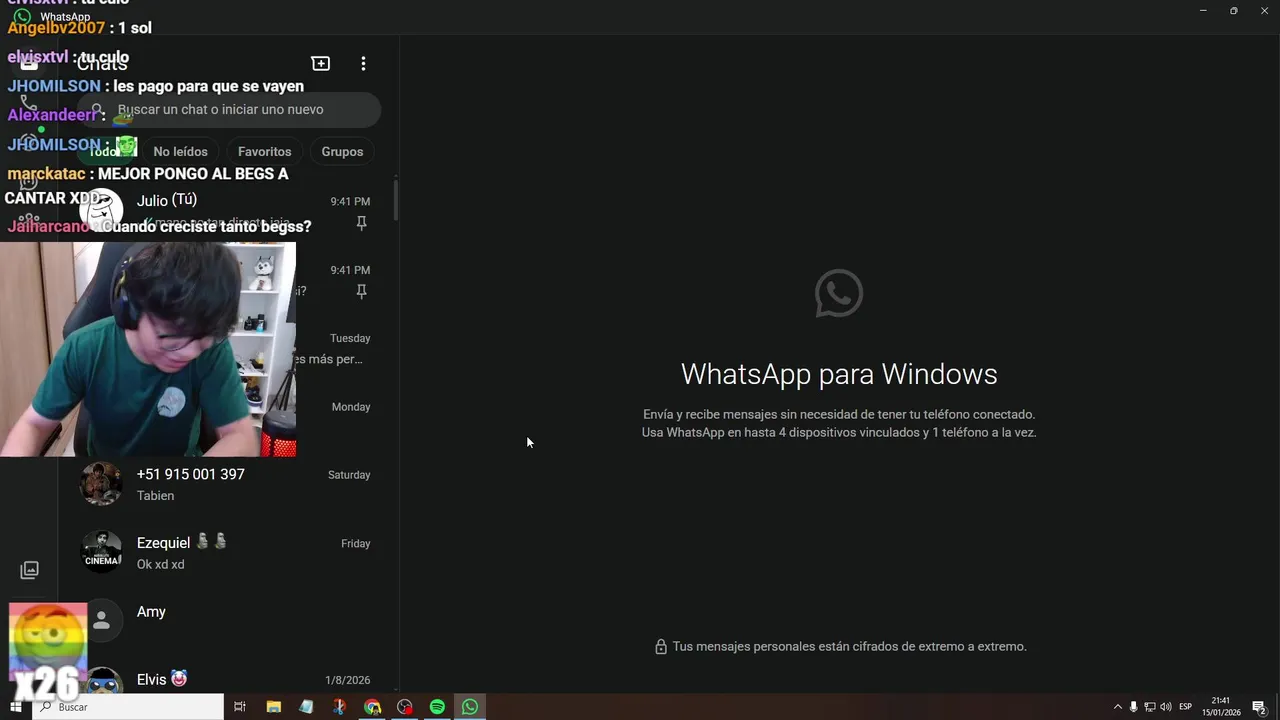Viewport: 1280px width, 720px height.
Task: Select the No leídos filter tab
Action: point(180,152)
